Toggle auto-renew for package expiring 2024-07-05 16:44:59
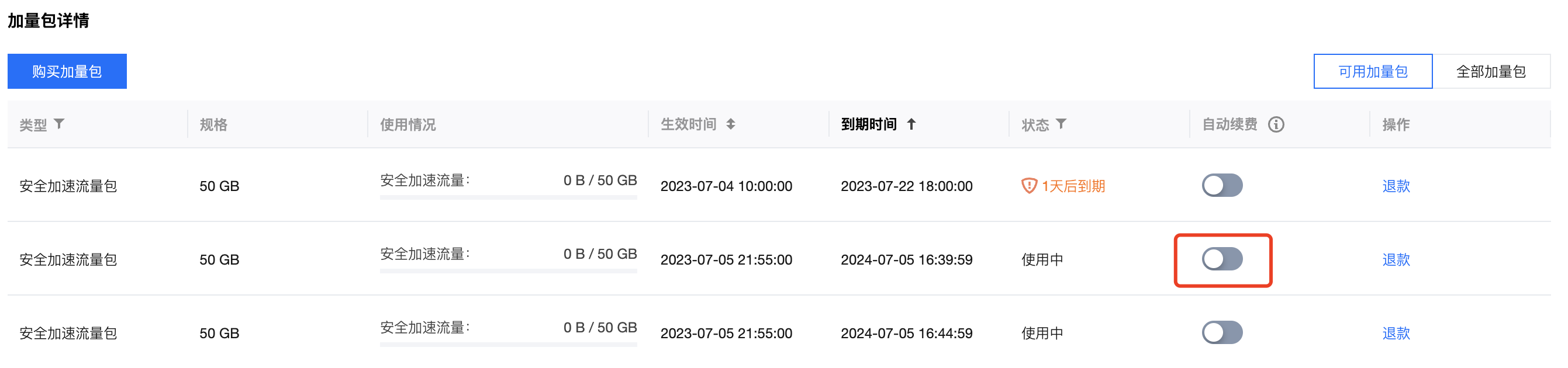This screenshot has height=368, width=1568. [1222, 332]
